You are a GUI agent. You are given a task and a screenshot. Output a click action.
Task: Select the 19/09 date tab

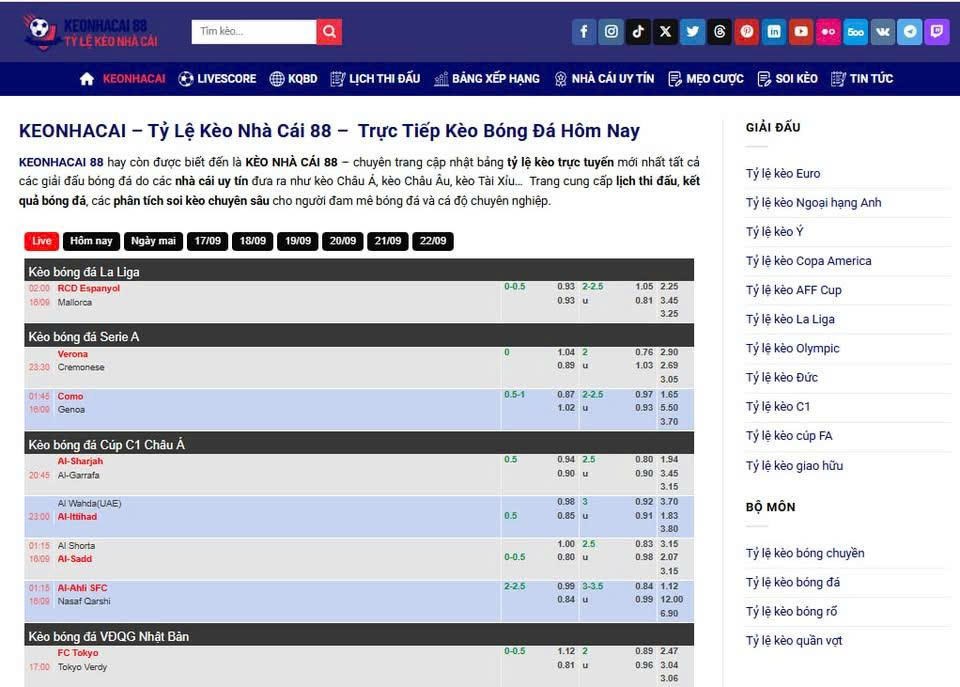pos(298,241)
